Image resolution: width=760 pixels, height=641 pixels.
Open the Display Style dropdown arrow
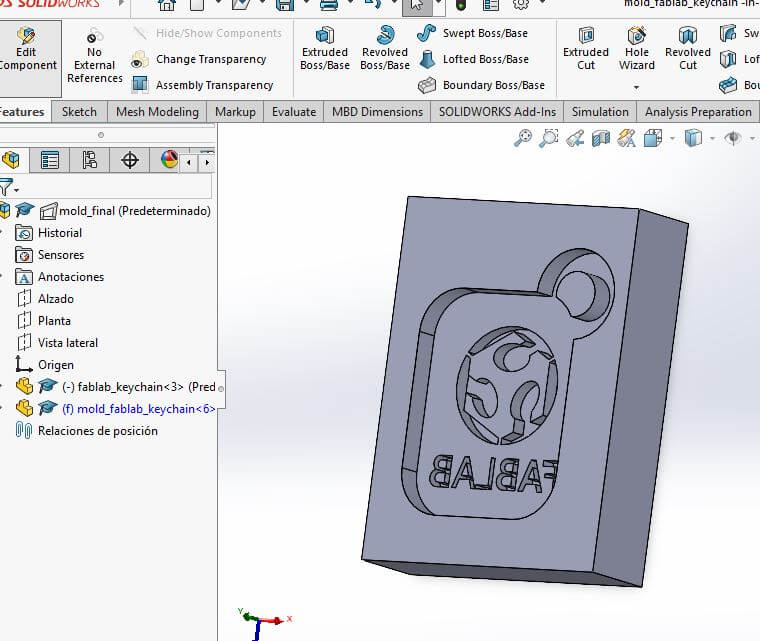(712, 139)
